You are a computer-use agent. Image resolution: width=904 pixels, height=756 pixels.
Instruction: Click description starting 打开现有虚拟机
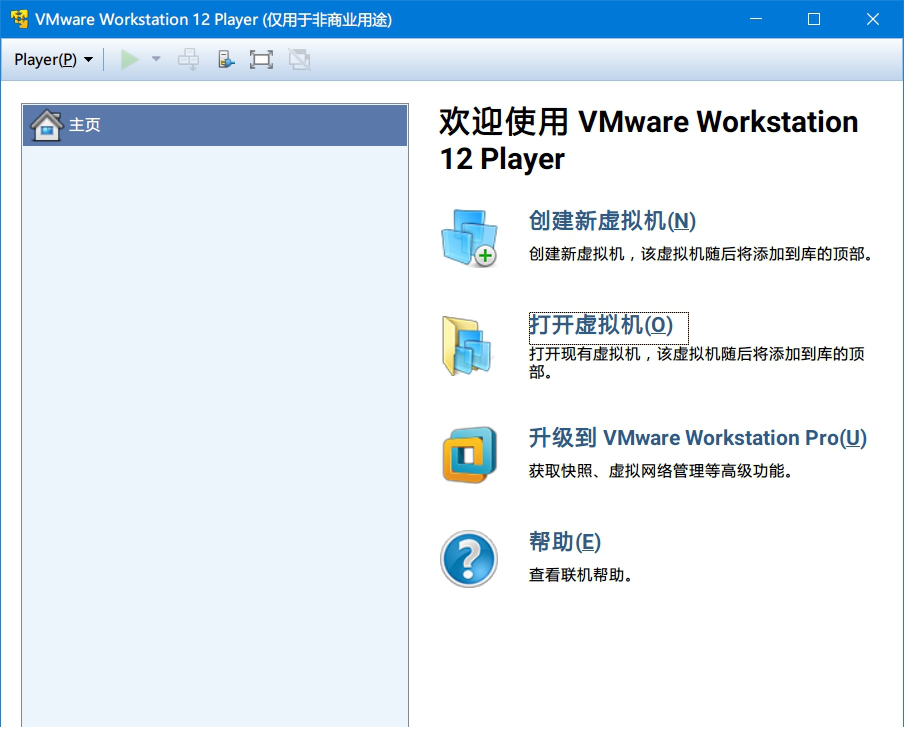[696, 363]
